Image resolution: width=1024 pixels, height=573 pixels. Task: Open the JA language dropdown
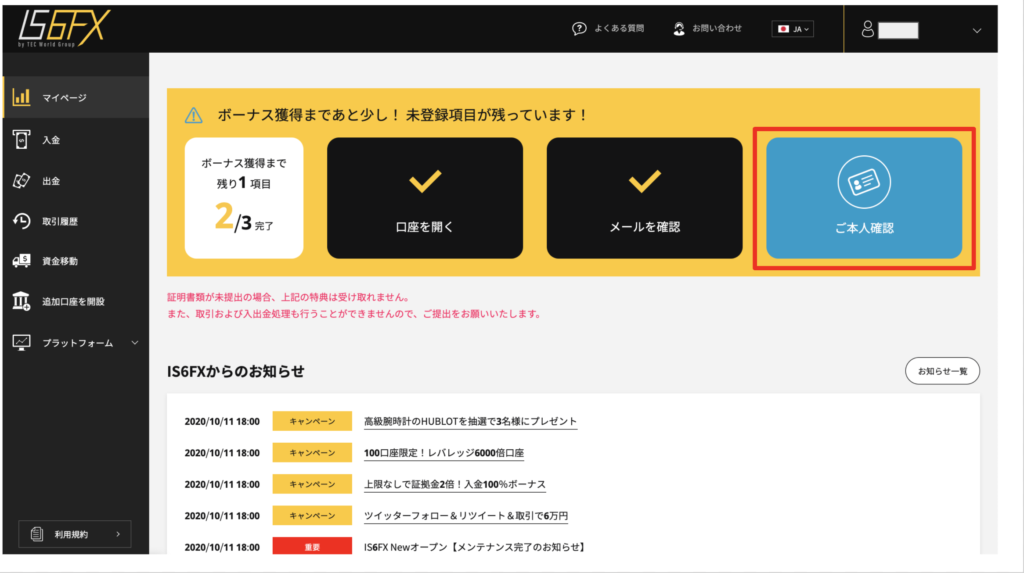(793, 29)
